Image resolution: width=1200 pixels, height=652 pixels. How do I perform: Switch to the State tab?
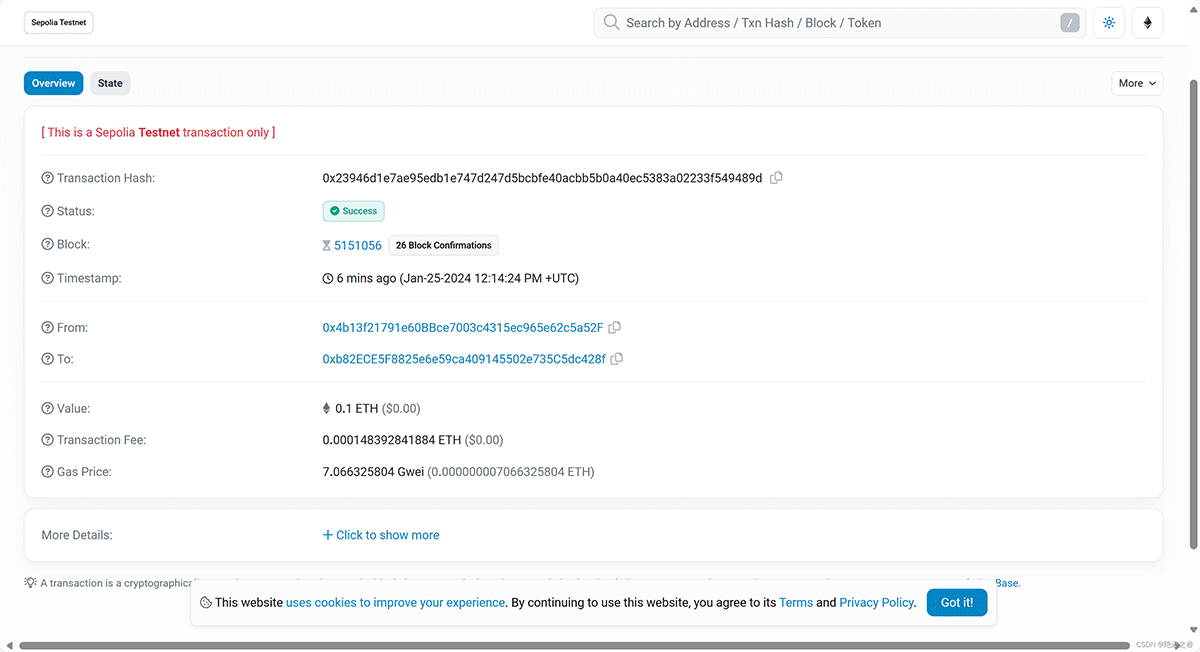110,83
